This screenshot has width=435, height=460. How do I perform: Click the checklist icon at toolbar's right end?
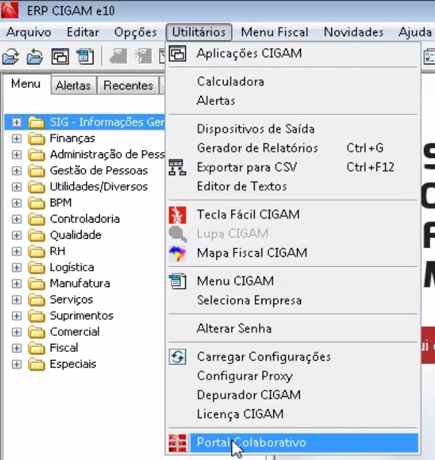coord(429,56)
